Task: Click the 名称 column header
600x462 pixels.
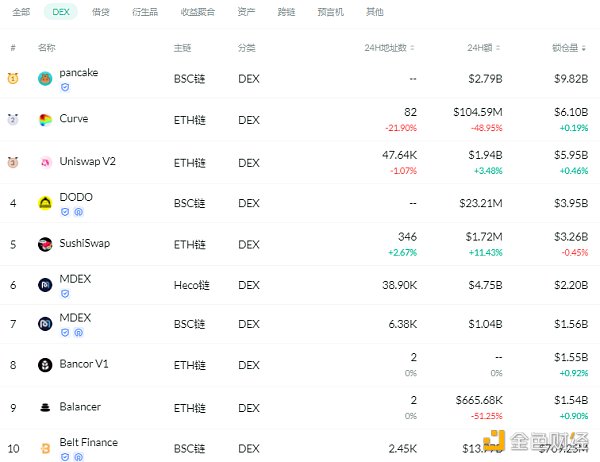Action: click(x=46, y=48)
